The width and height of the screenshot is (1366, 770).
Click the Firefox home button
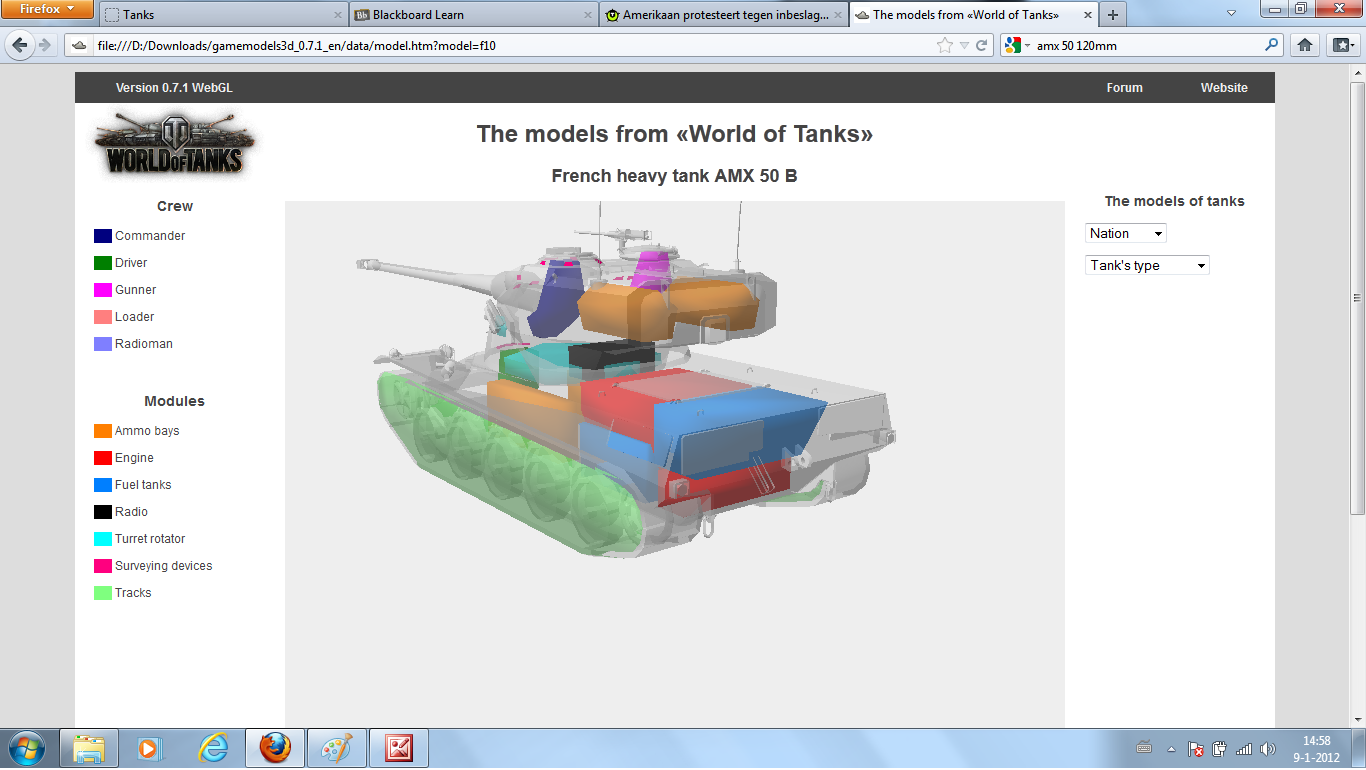[1304, 45]
